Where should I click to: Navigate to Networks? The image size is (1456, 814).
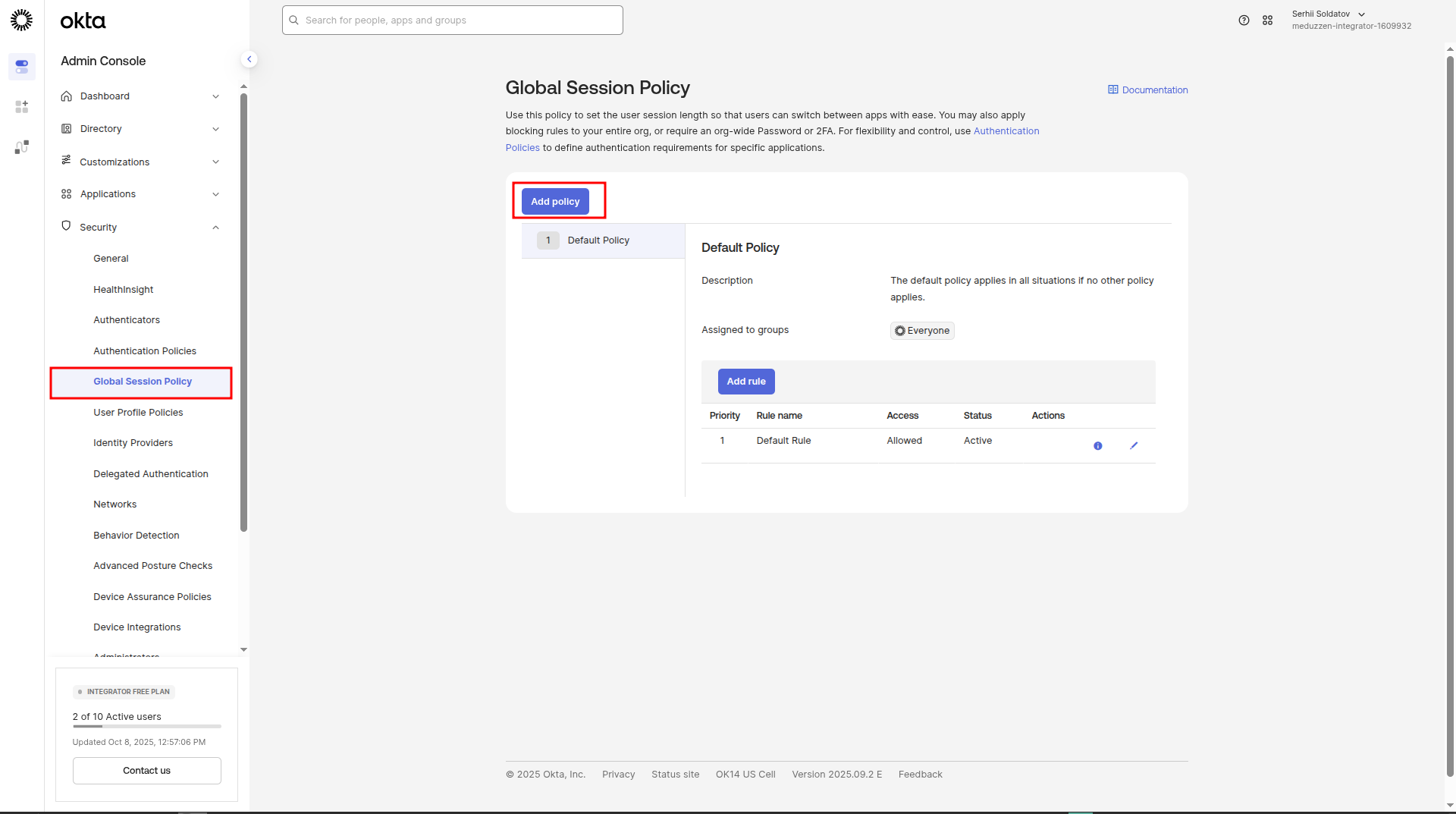[x=115, y=504]
